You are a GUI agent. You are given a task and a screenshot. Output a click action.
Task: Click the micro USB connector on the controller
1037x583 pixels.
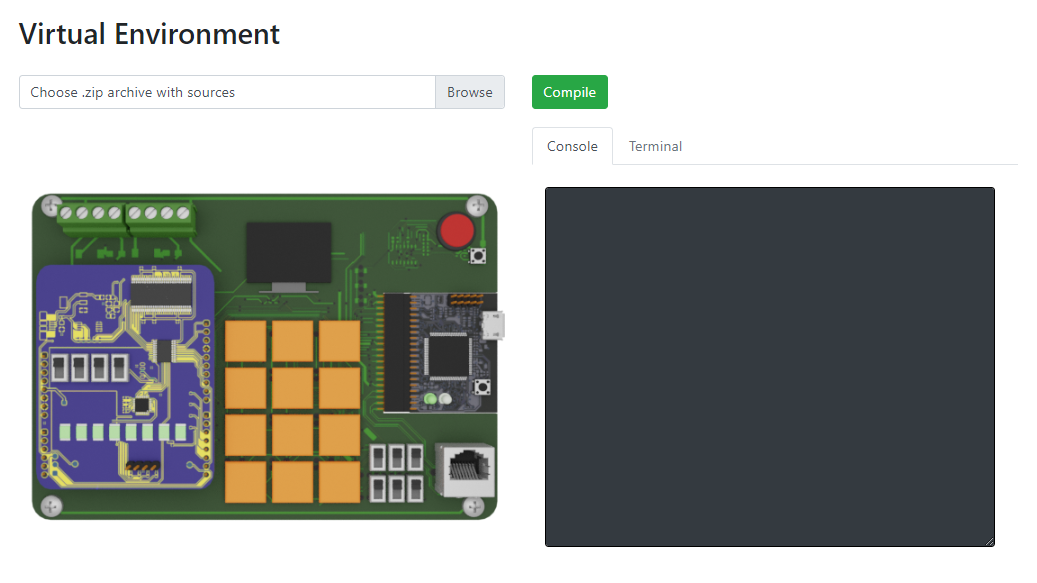click(x=495, y=324)
